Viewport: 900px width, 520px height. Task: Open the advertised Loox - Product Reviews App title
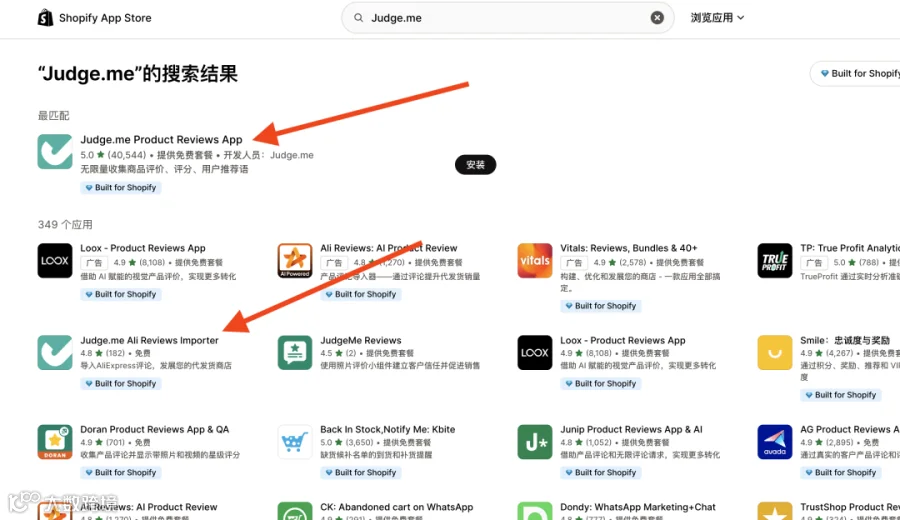coord(143,248)
